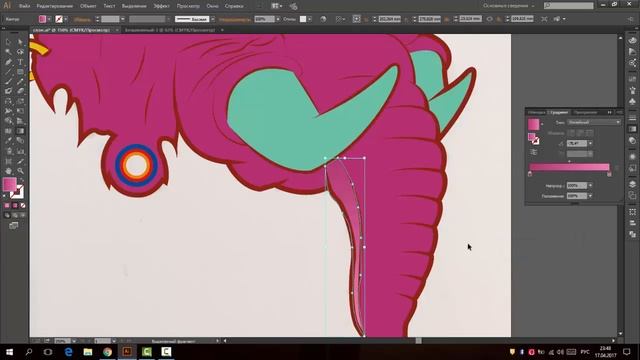Viewport: 640px width, 360px height.
Task: Open Color panel icon at dock top
Action: 632,40
